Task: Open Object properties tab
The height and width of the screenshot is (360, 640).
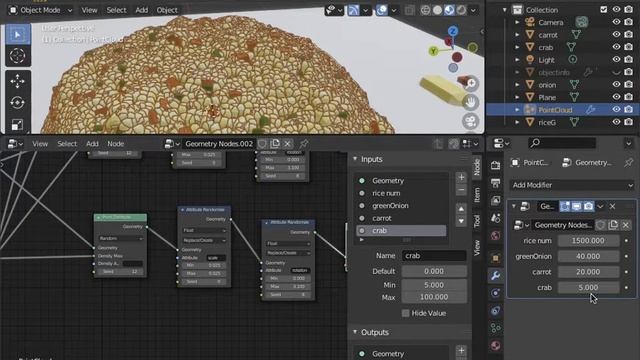Action: coord(496,258)
